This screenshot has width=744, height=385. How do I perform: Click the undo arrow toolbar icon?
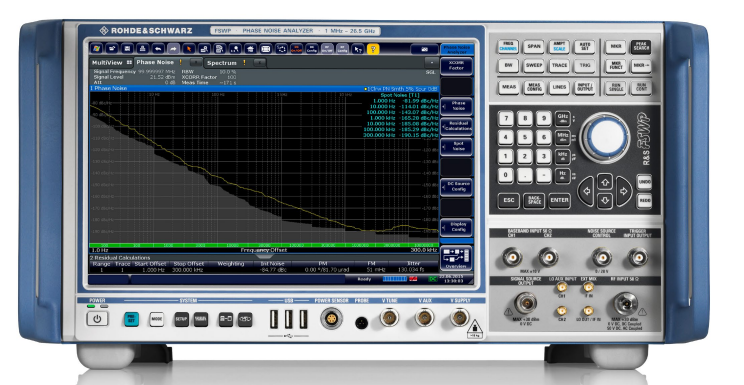tap(158, 48)
